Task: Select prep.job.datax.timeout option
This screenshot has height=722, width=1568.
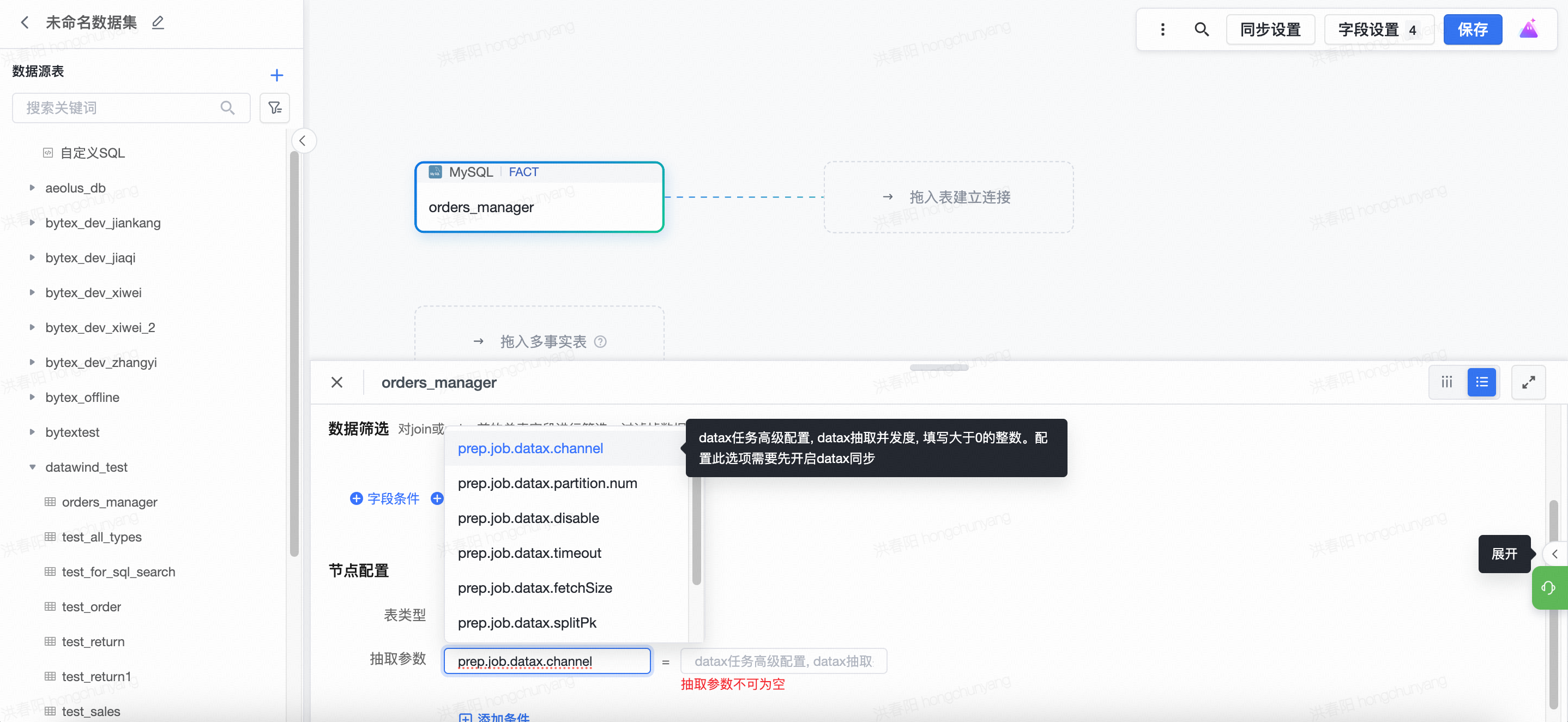Action: pos(529,553)
